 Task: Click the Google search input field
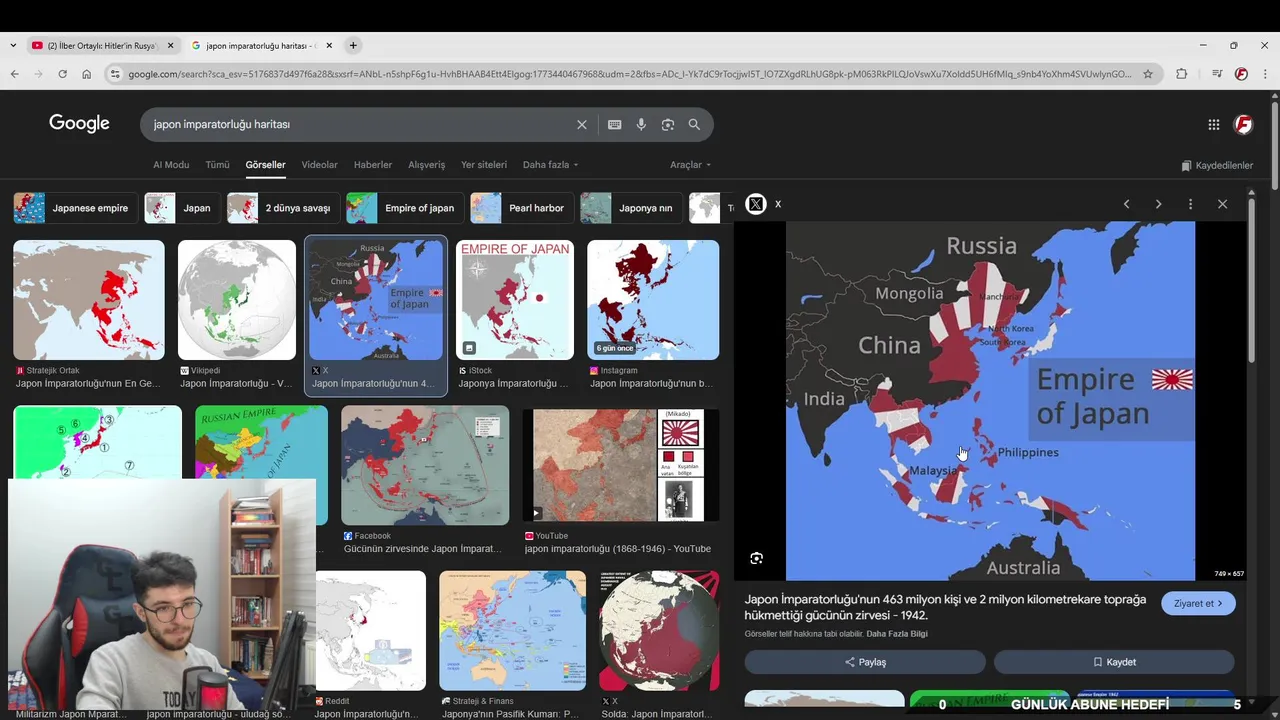[360, 125]
